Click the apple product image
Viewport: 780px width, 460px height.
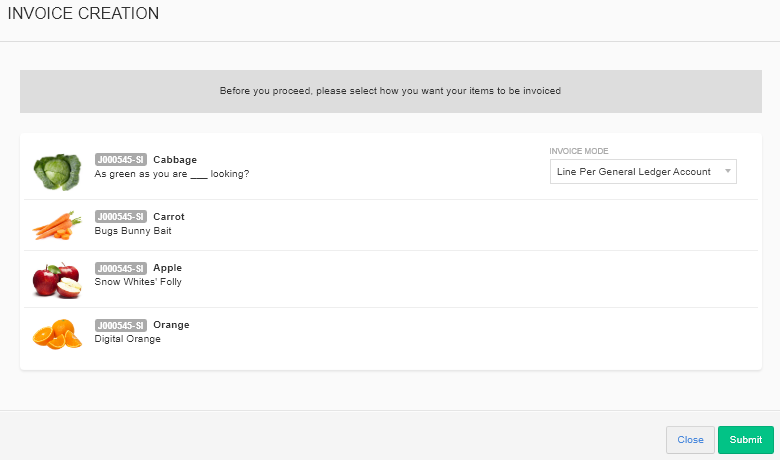[57, 280]
